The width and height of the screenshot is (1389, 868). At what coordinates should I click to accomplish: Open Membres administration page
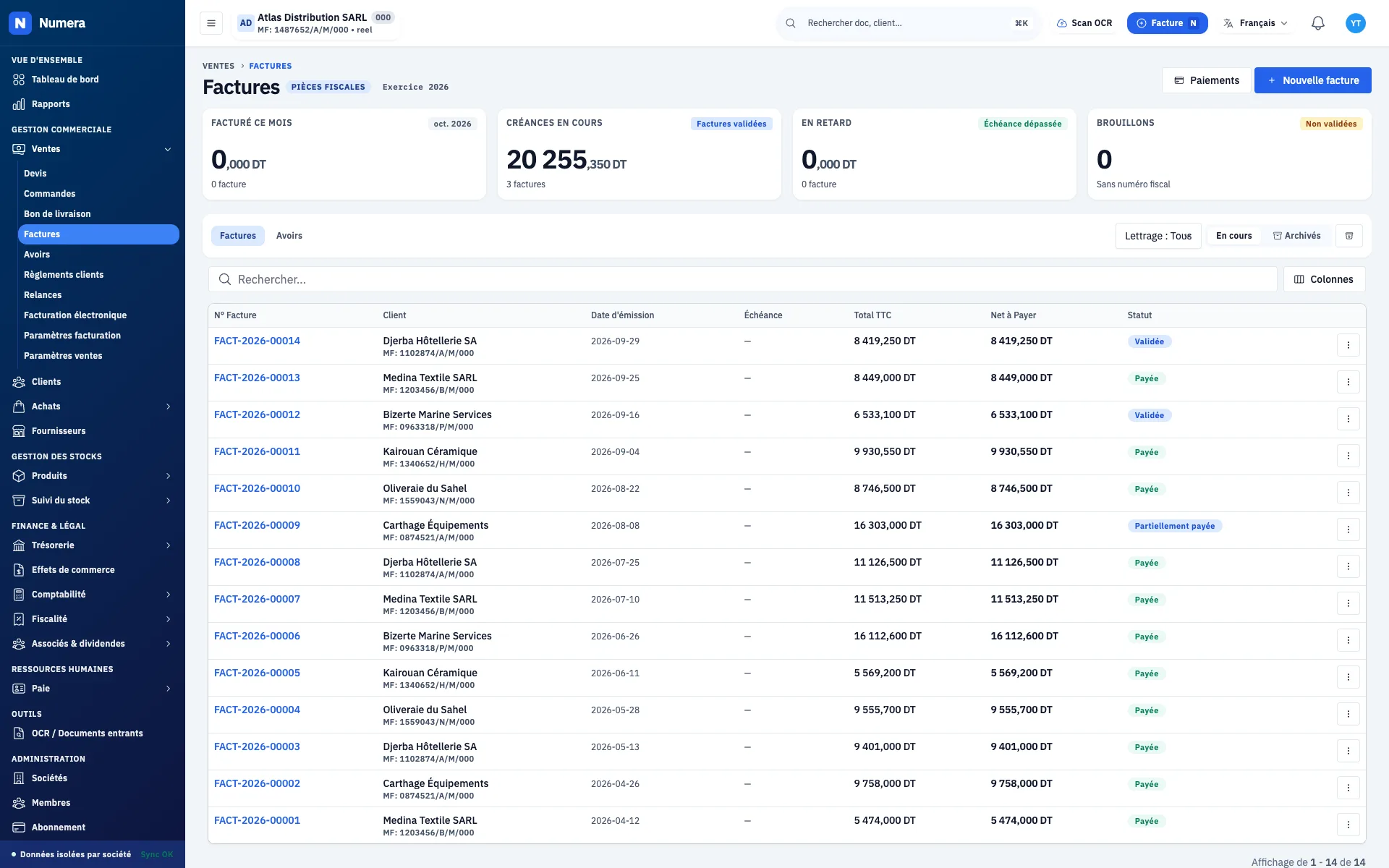(93, 803)
